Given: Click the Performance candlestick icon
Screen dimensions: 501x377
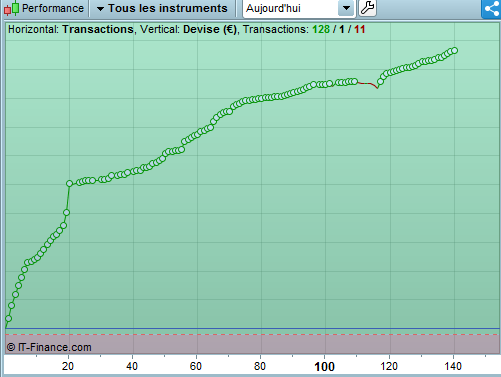Looking at the screenshot, I should [11, 8].
